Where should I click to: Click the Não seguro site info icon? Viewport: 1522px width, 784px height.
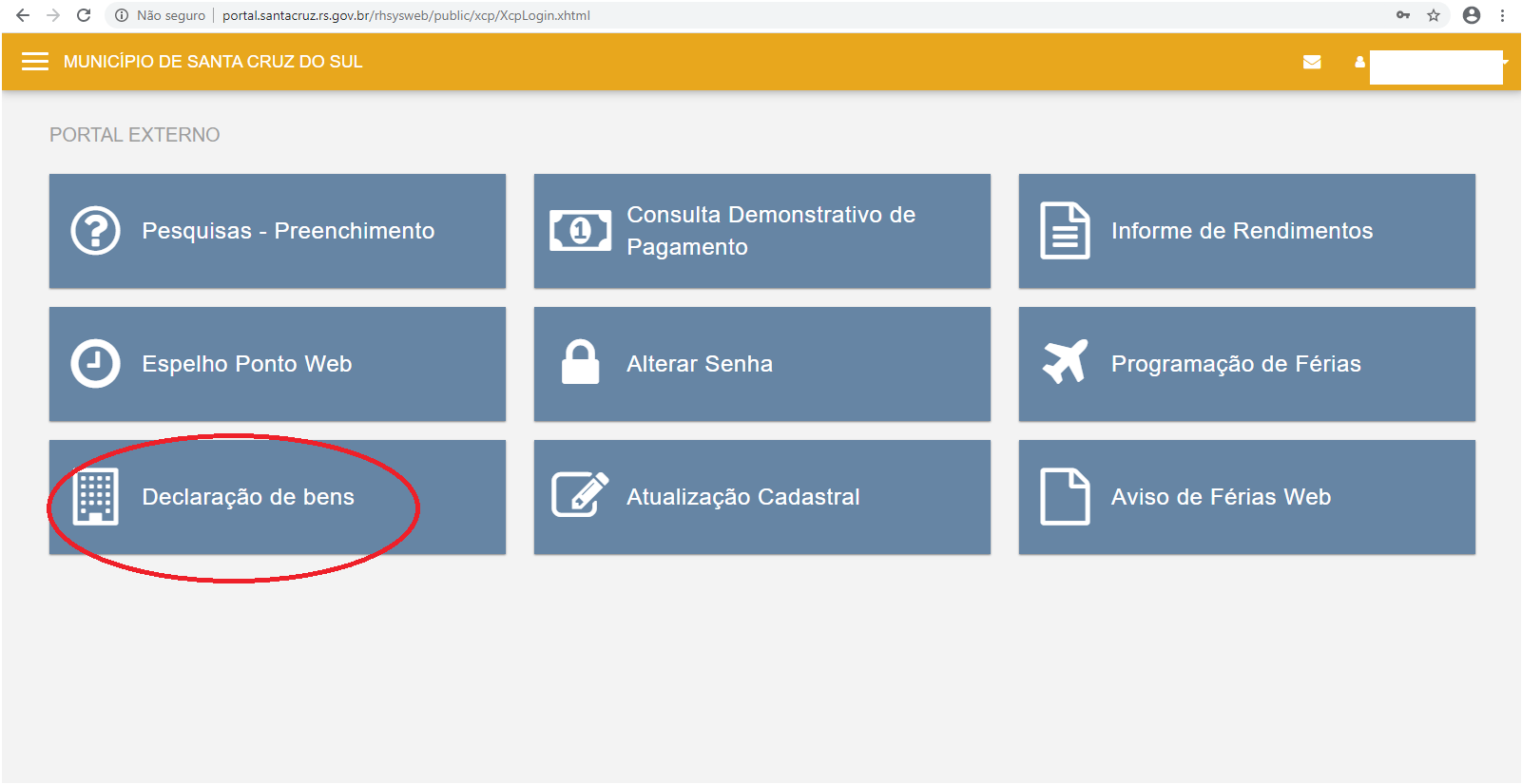coord(122,15)
